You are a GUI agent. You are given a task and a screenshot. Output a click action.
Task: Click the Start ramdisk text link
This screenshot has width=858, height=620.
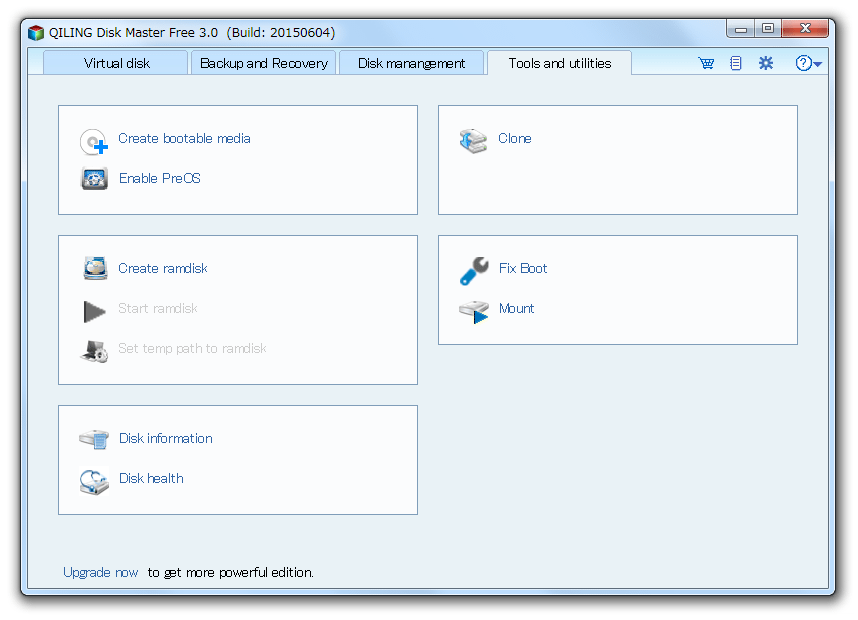pos(158,308)
